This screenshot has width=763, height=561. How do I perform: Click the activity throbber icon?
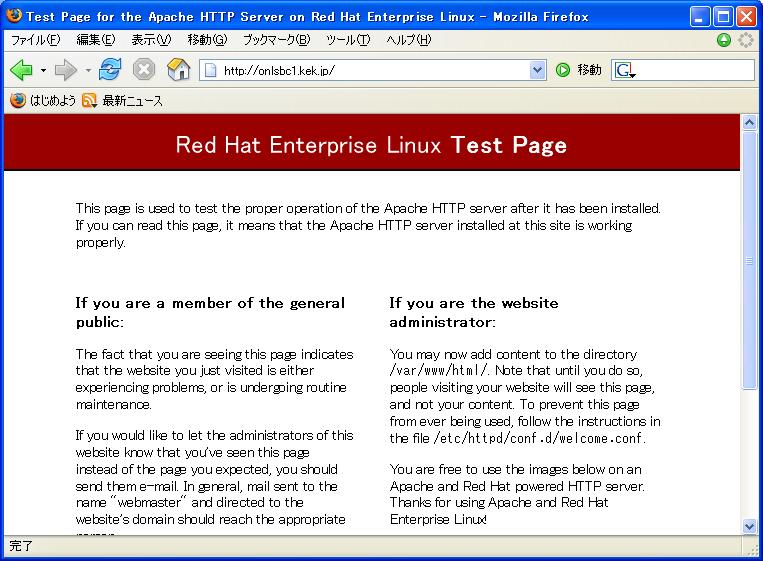point(745,40)
